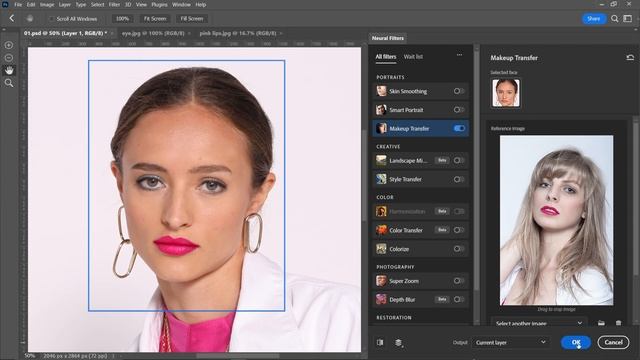Disable the Makeup Transfer toggle

point(459,129)
